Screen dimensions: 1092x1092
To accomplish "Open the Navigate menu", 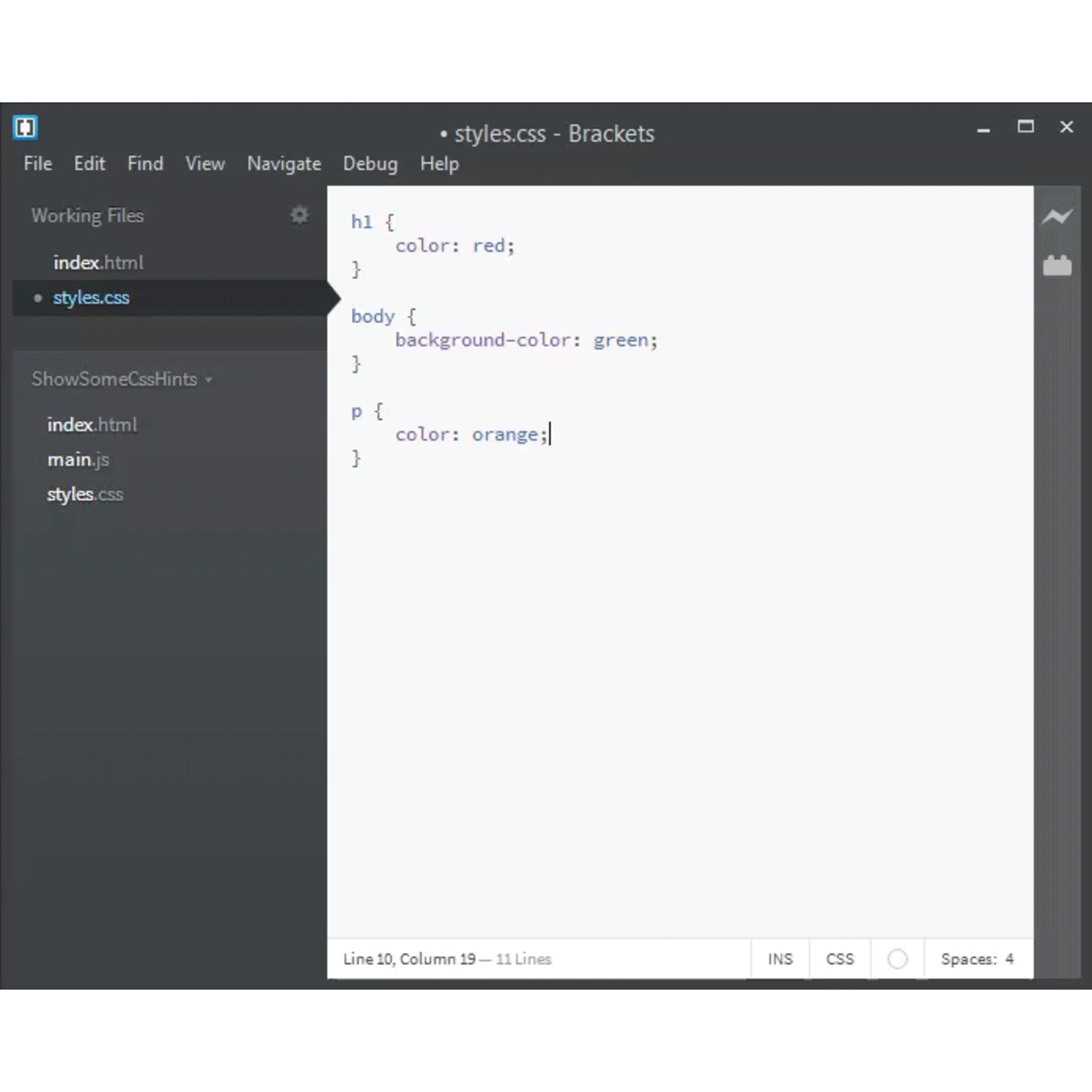I will (284, 164).
